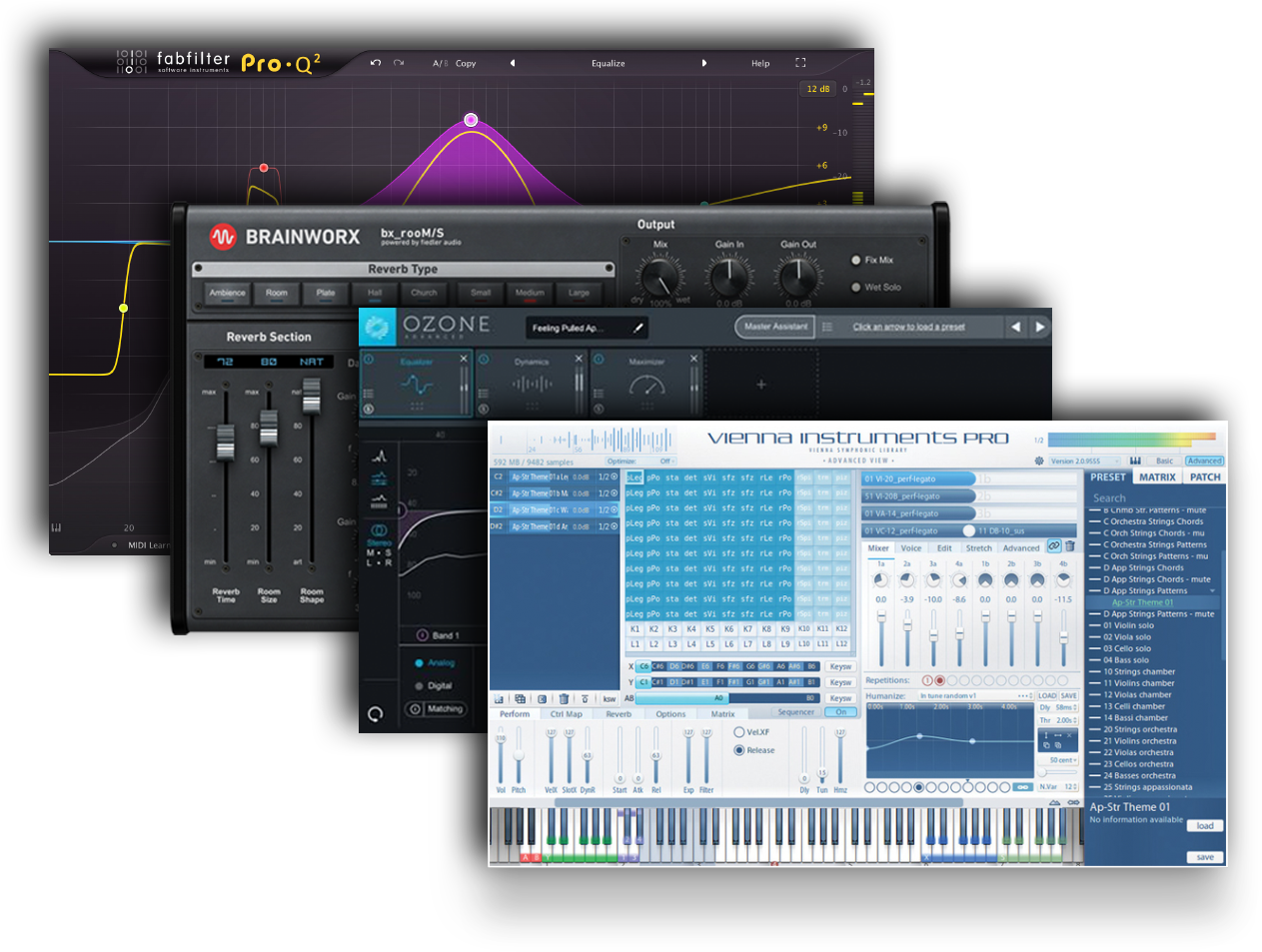Click the Brainworx logo icon
Viewport: 1262px width, 952px height.
coord(222,237)
